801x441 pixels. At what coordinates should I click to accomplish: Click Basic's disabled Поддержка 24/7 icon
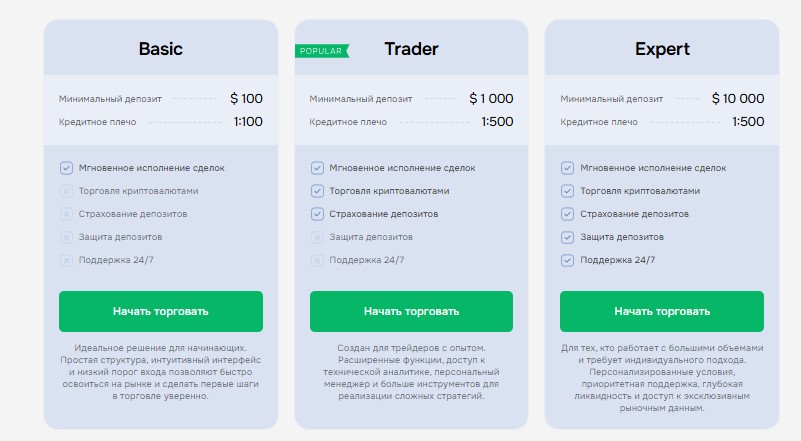pos(67,260)
